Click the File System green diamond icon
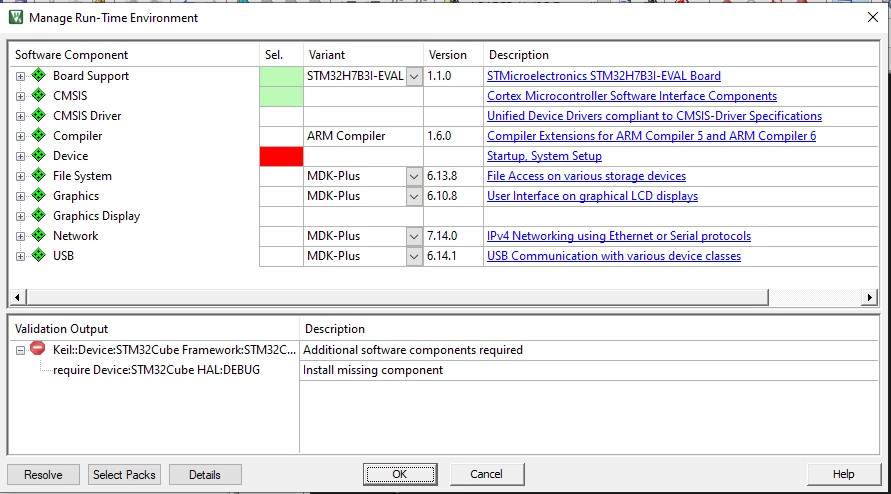This screenshot has width=891, height=494. pos(39,175)
